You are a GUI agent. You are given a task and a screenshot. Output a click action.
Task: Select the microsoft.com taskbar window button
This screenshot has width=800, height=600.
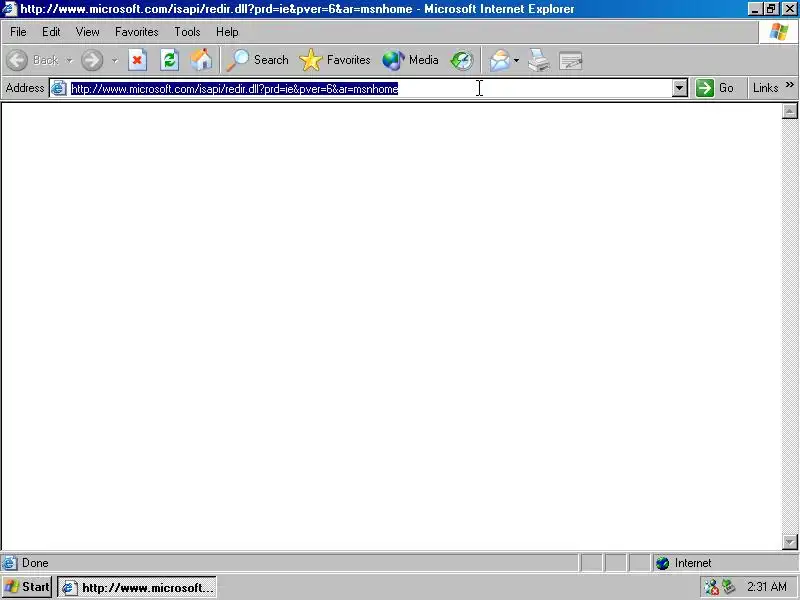tap(137, 587)
